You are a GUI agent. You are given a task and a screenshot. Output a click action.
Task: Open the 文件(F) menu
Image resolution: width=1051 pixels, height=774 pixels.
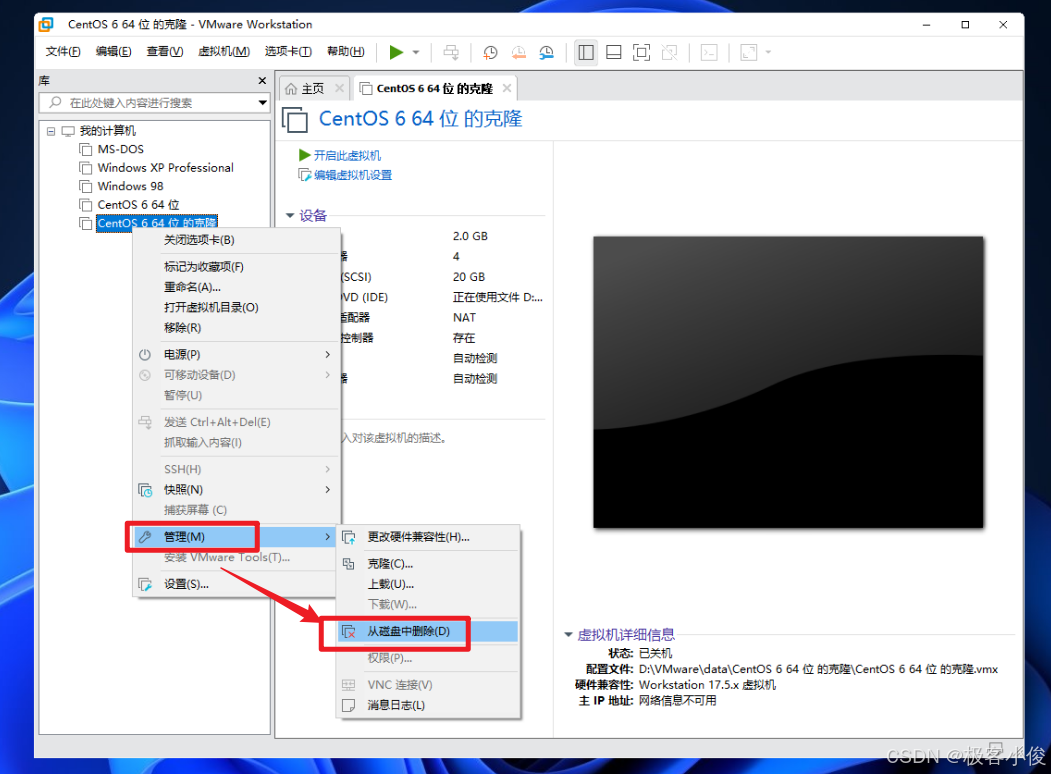point(63,52)
